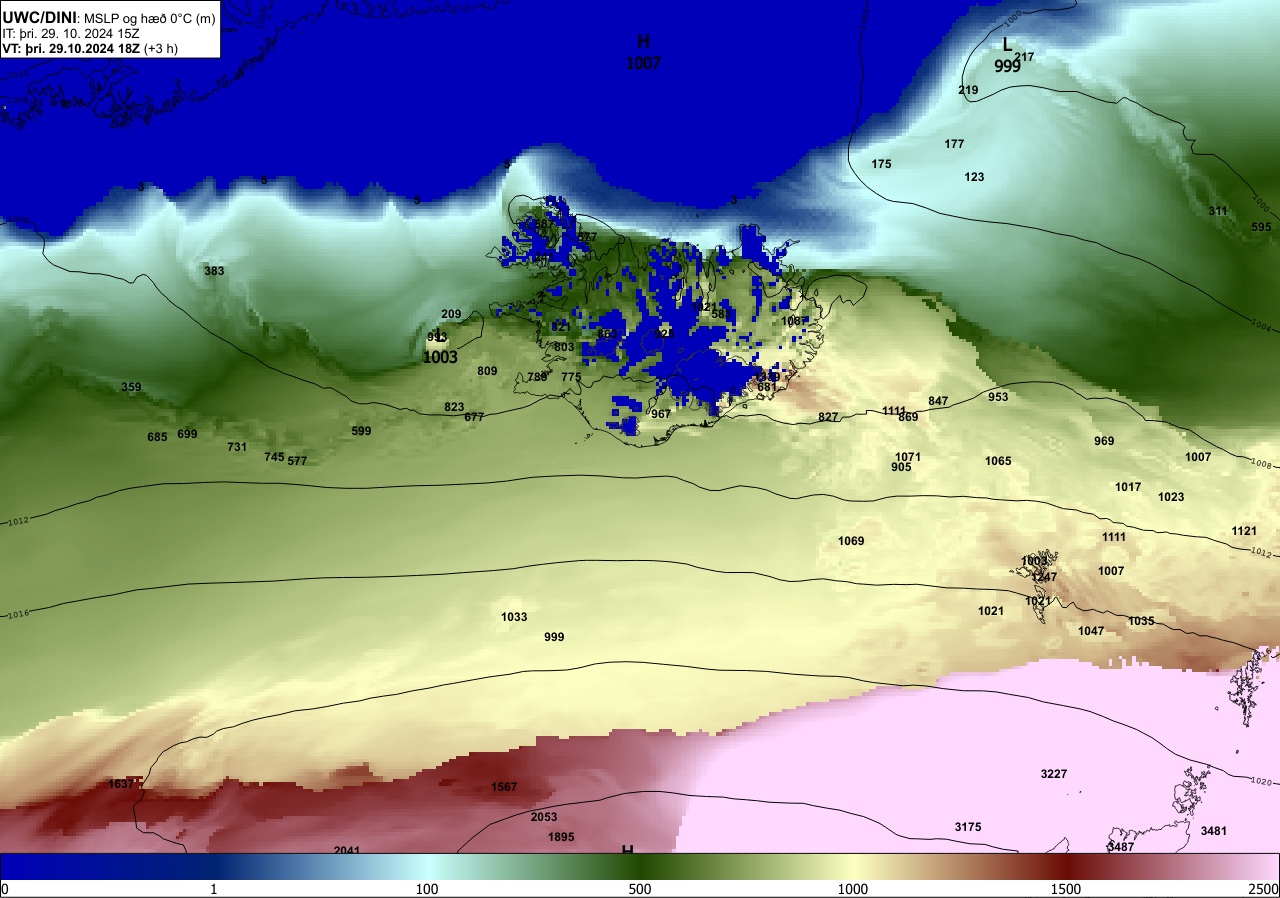
Task: Click the freezing level value 1121
Action: 1244,531
